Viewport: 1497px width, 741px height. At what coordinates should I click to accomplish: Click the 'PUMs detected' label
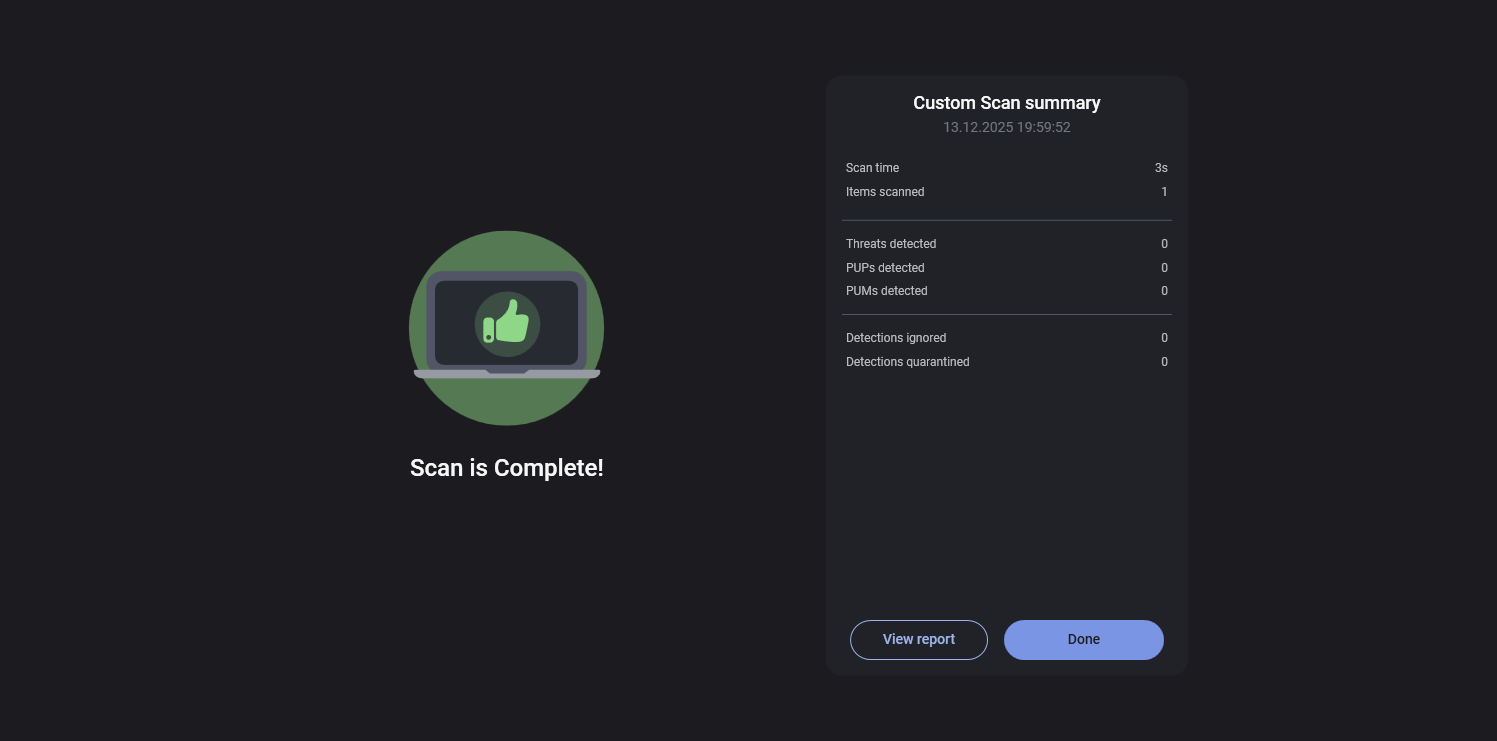point(887,291)
